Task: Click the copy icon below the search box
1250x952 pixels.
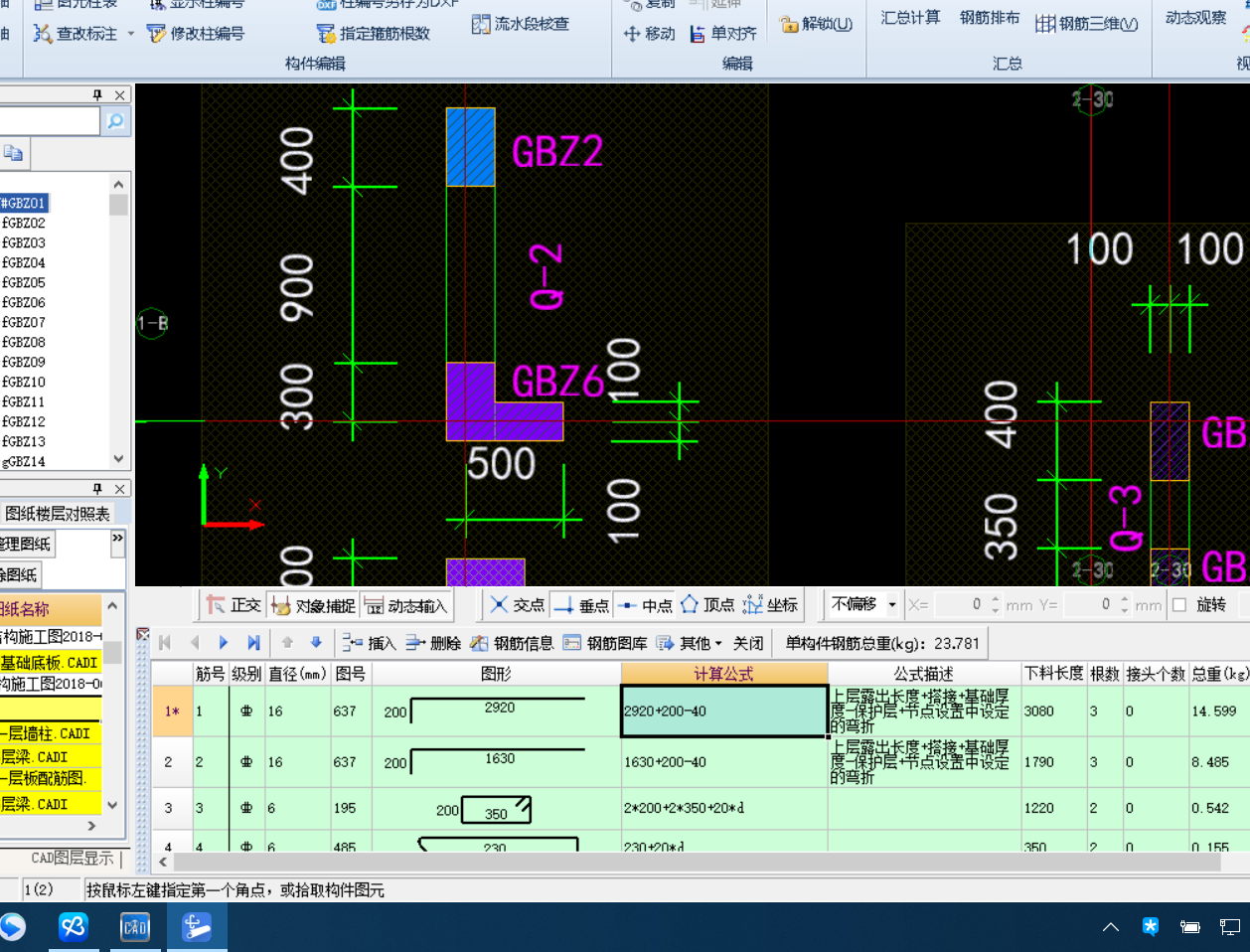Action: tap(14, 153)
